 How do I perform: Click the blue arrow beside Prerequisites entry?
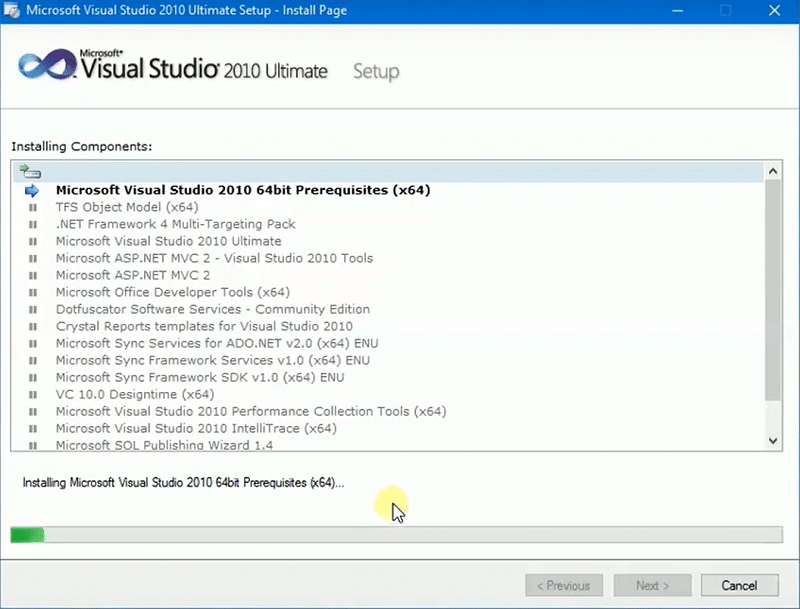pyautogui.click(x=33, y=189)
